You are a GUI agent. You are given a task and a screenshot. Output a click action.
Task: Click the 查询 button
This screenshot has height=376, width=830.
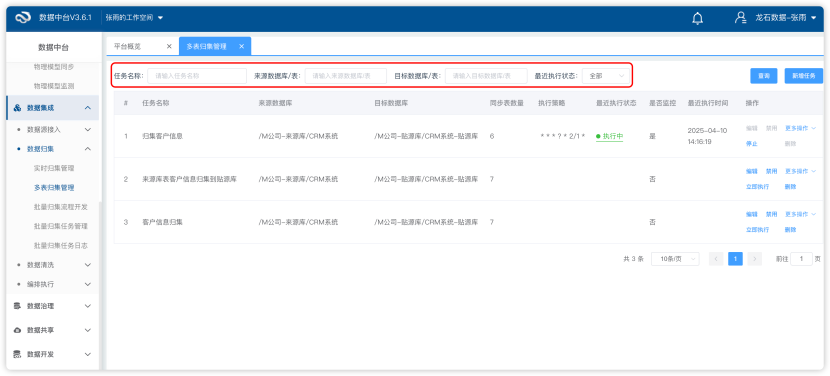(x=764, y=76)
